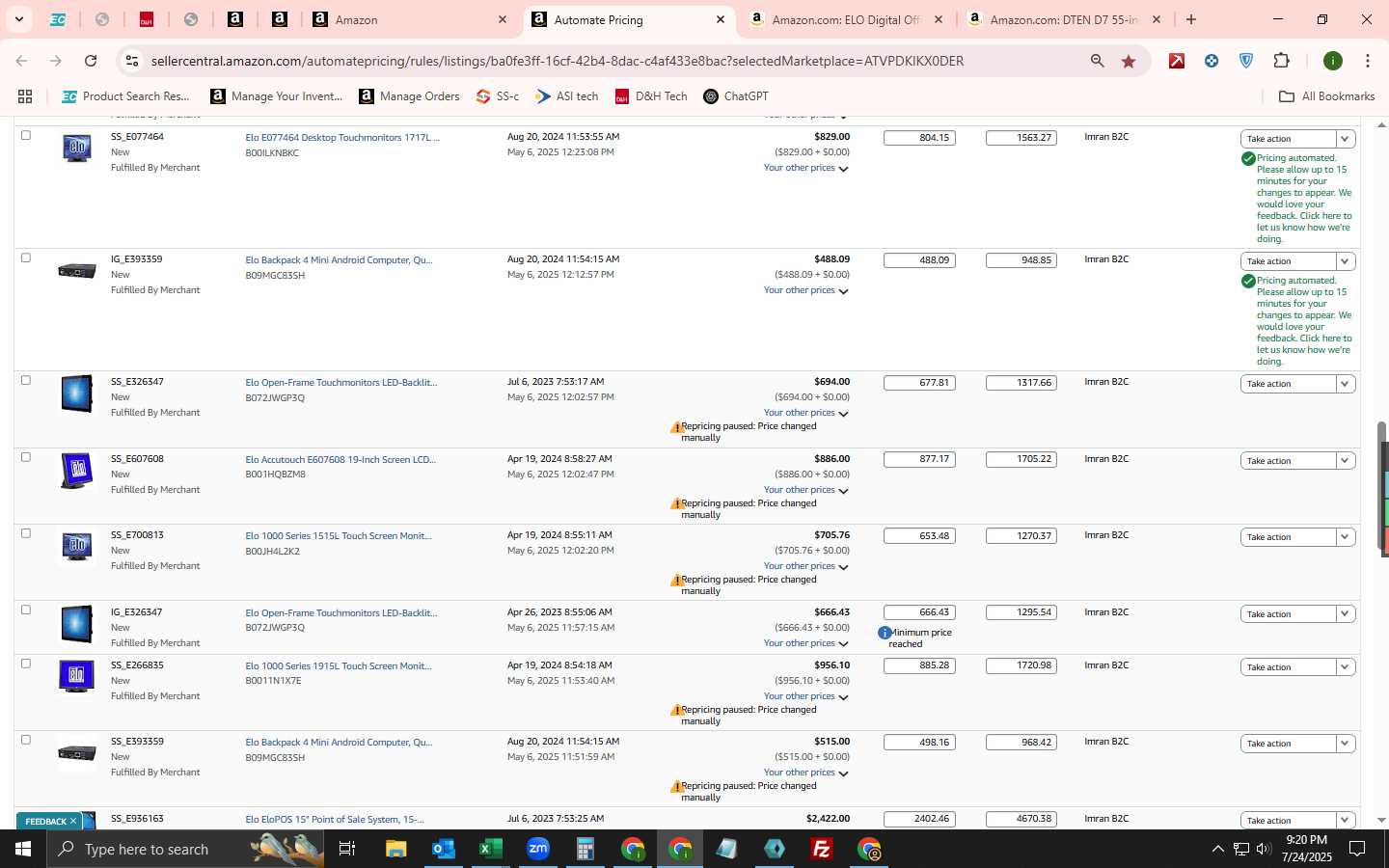The height and width of the screenshot is (868, 1389).
Task: Open the Manage Orders bookmark
Action: 409,96
